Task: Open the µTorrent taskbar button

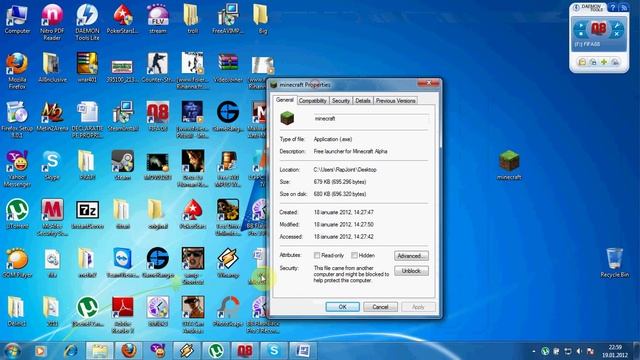Action: tap(216, 351)
